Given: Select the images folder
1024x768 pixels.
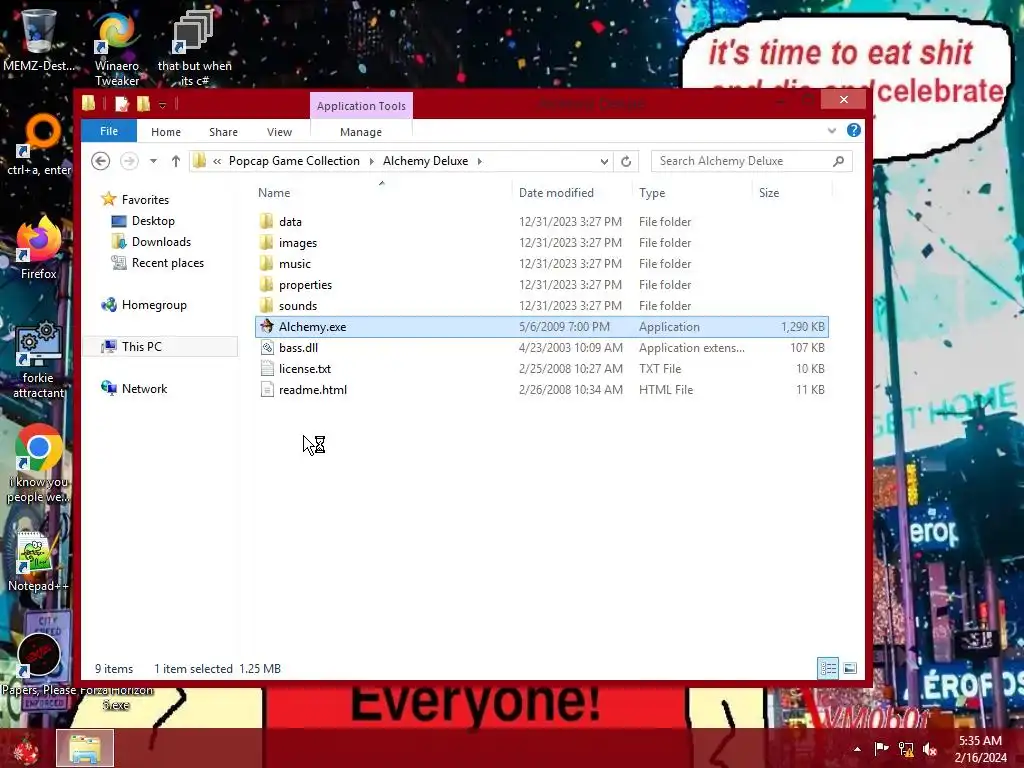Looking at the screenshot, I should (x=541, y=243).
